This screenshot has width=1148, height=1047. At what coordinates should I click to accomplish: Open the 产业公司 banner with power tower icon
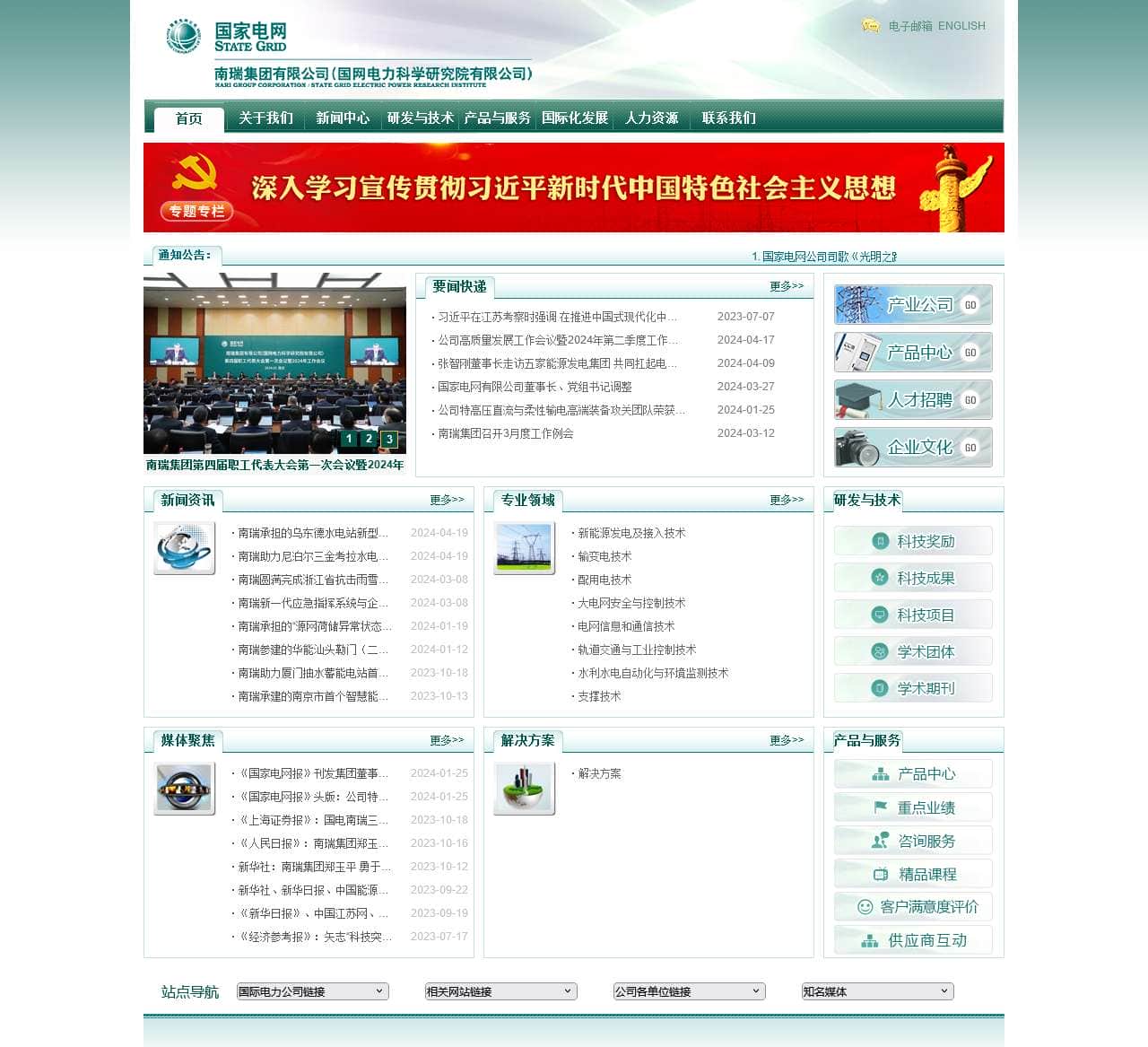[913, 305]
